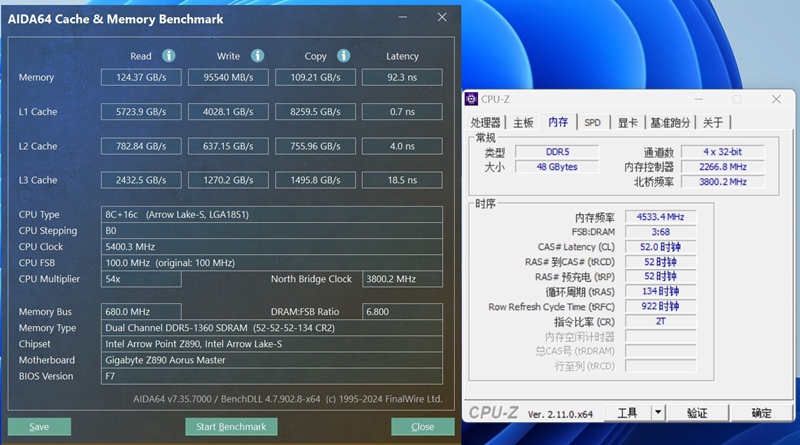Click the info icon next to Write
800x445 pixels.
pyautogui.click(x=257, y=56)
